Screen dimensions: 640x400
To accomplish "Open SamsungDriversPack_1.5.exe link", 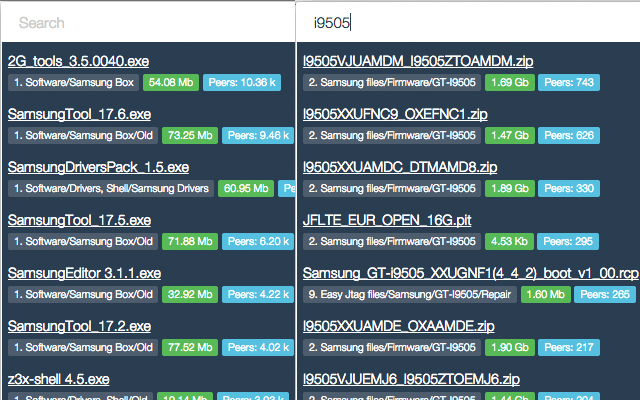I will 98,167.
